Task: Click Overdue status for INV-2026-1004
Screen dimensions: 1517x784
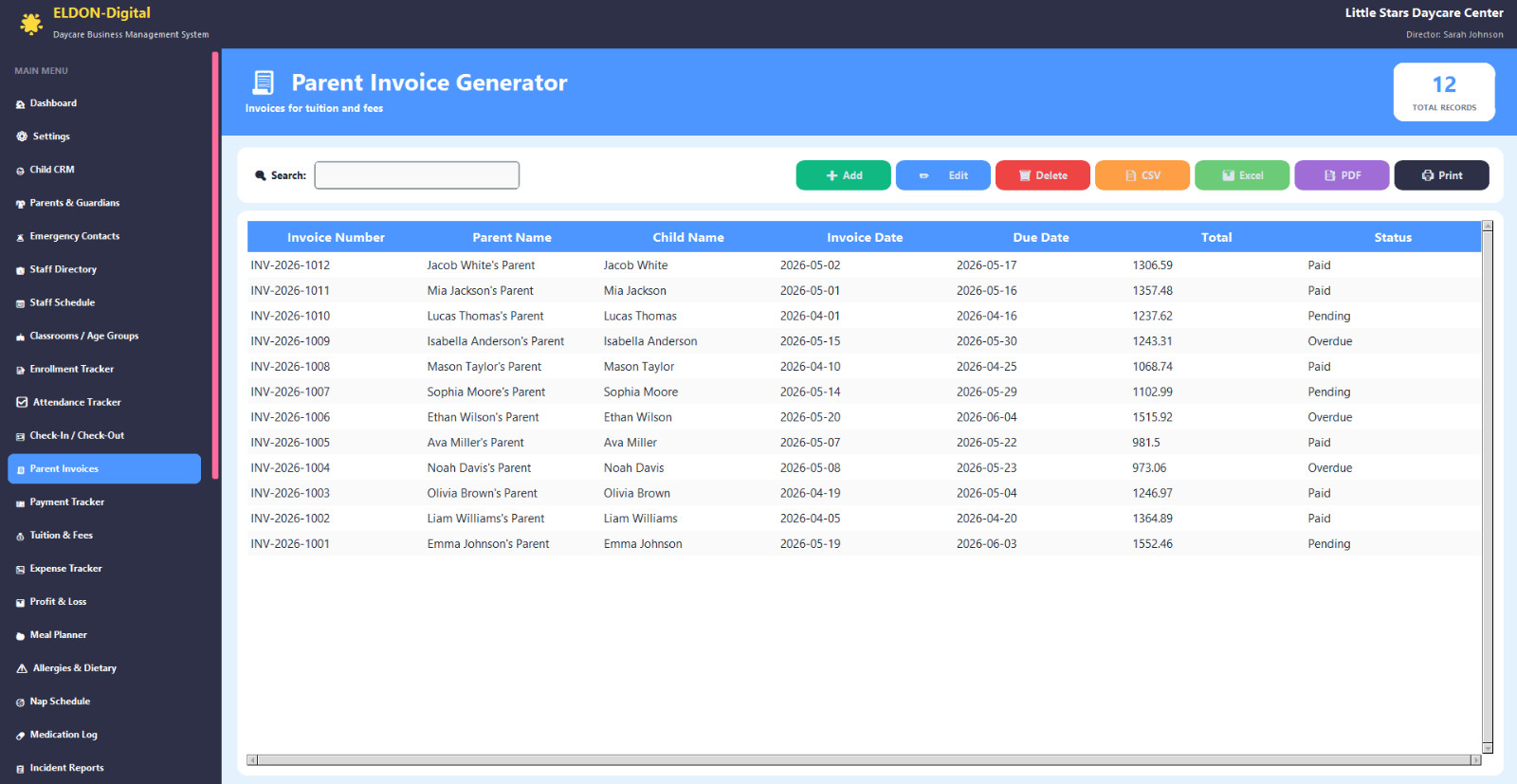Action: (1330, 468)
